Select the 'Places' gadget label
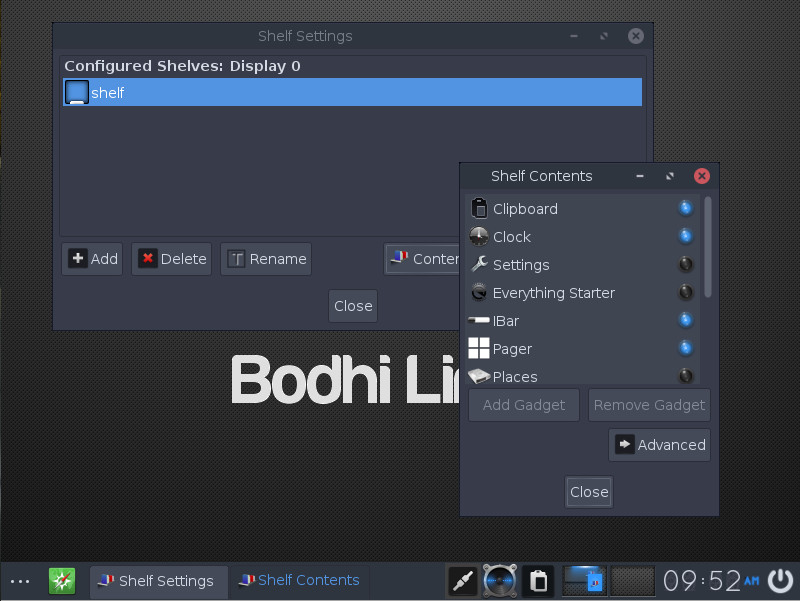The image size is (800, 601). tap(515, 377)
